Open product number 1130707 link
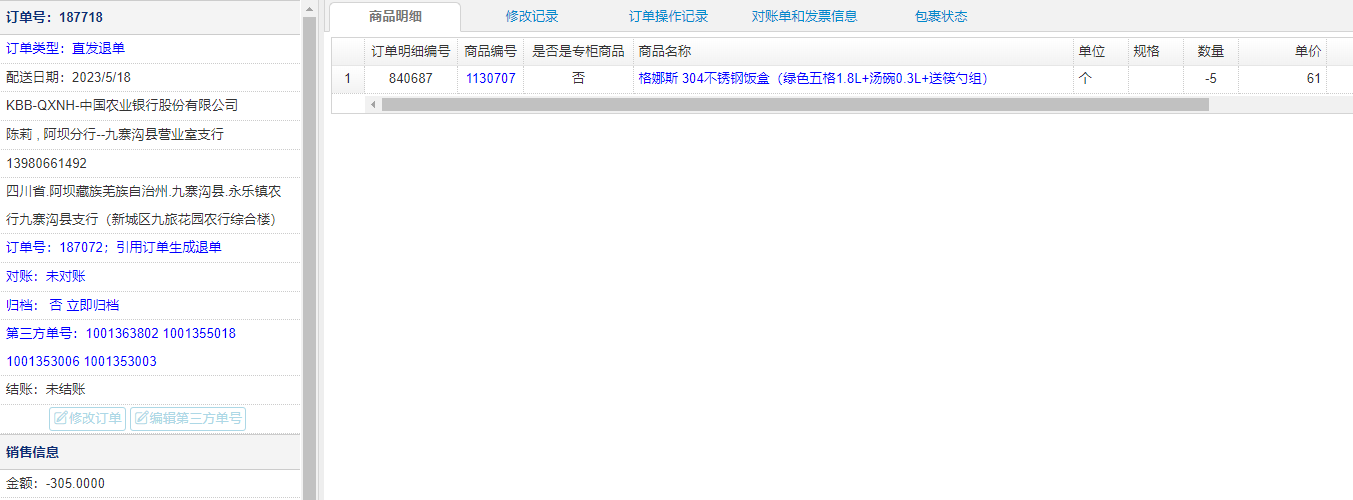The image size is (1353, 500). click(x=490, y=78)
